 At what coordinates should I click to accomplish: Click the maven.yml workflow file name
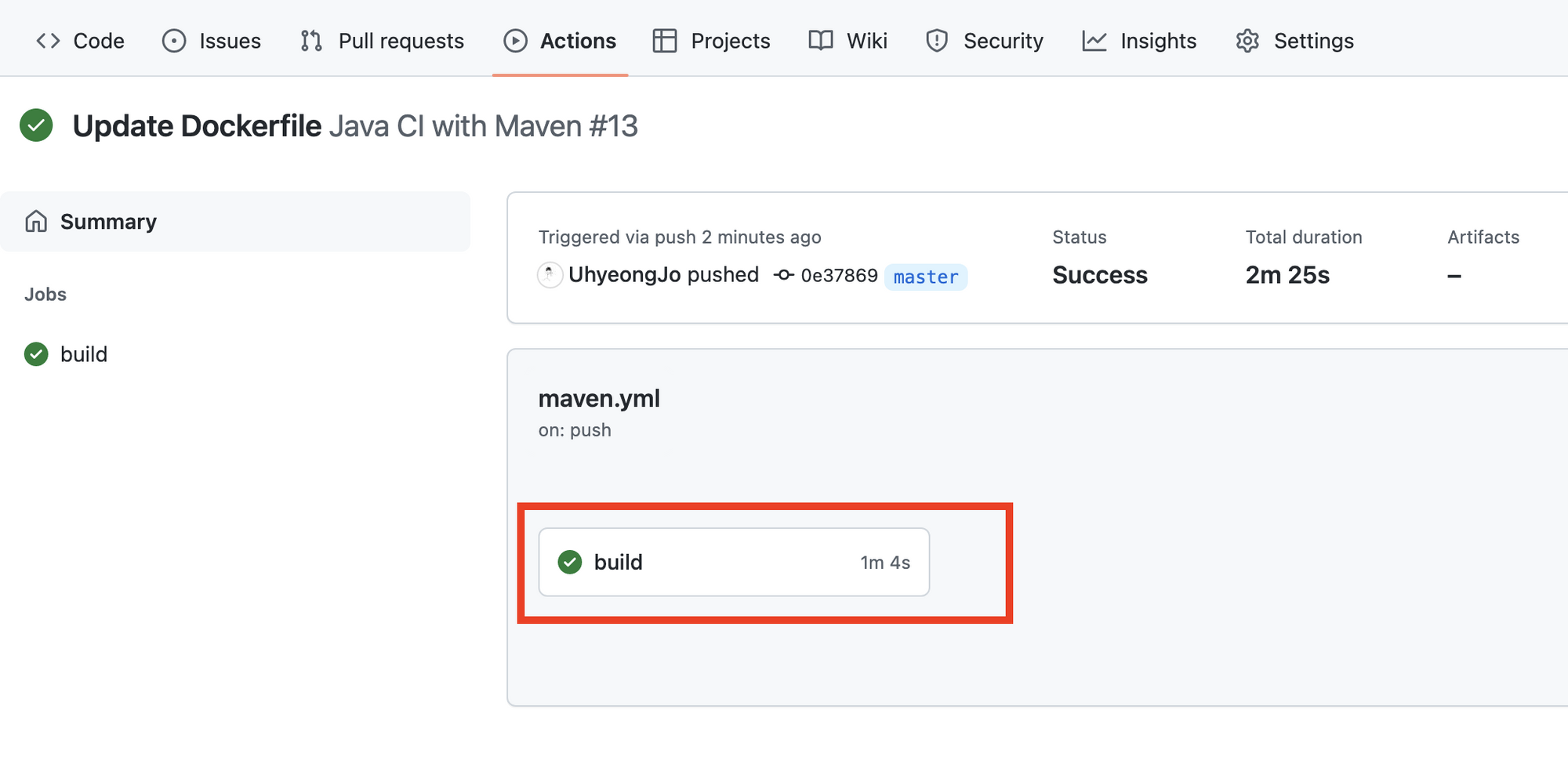coord(599,399)
